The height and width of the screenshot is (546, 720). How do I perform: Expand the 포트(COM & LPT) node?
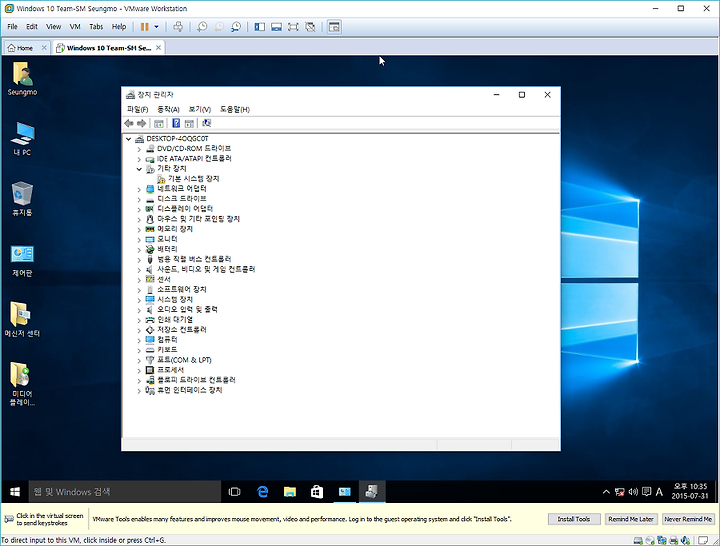(x=139, y=360)
